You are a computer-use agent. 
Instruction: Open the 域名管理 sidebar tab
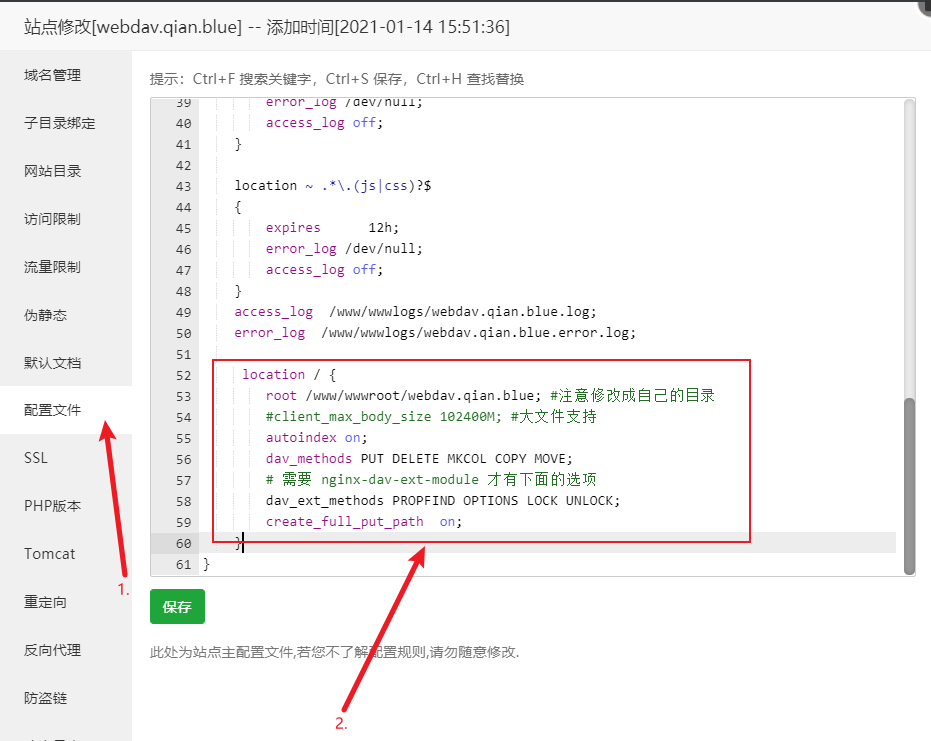click(52, 75)
